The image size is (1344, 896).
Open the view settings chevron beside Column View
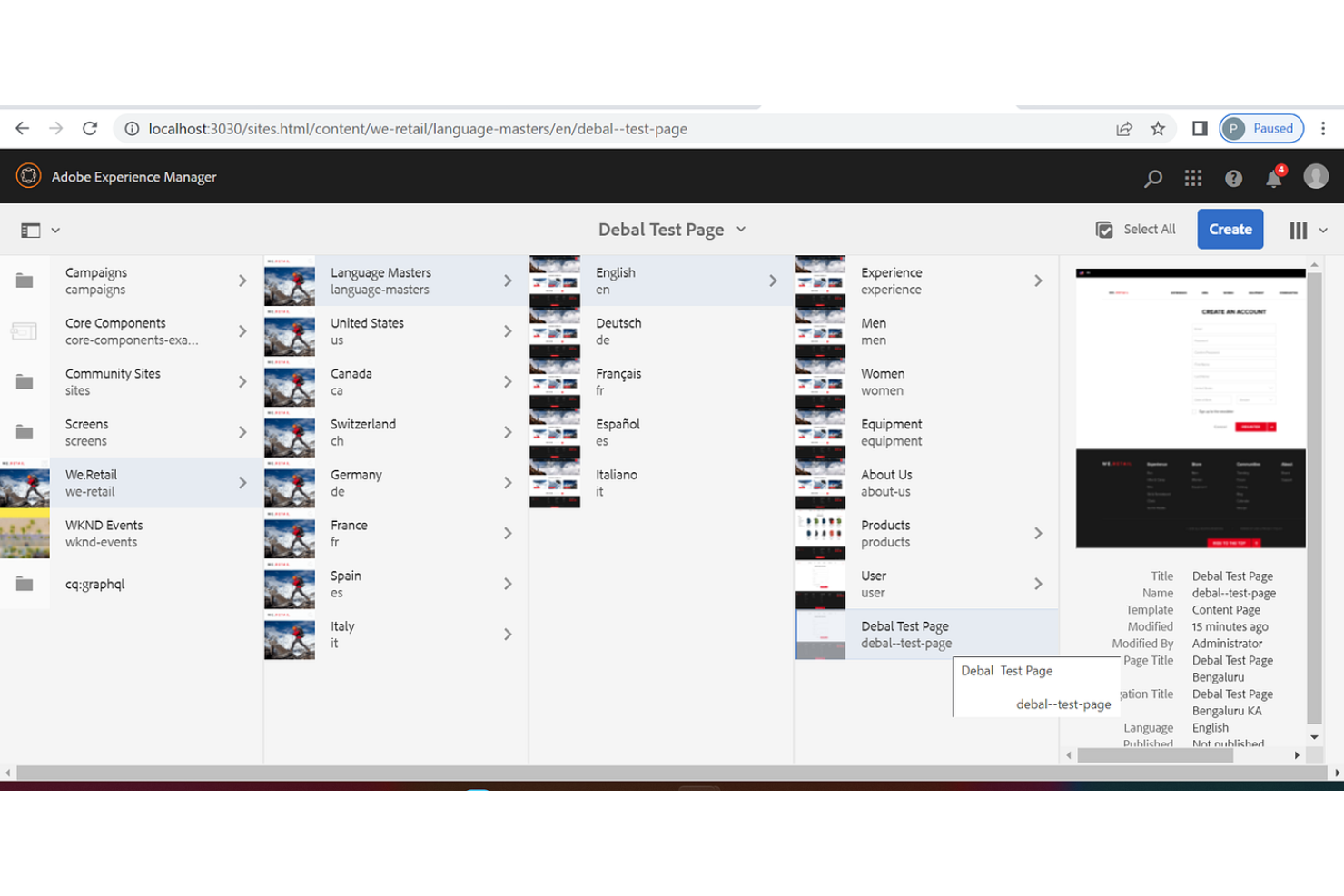1322,229
